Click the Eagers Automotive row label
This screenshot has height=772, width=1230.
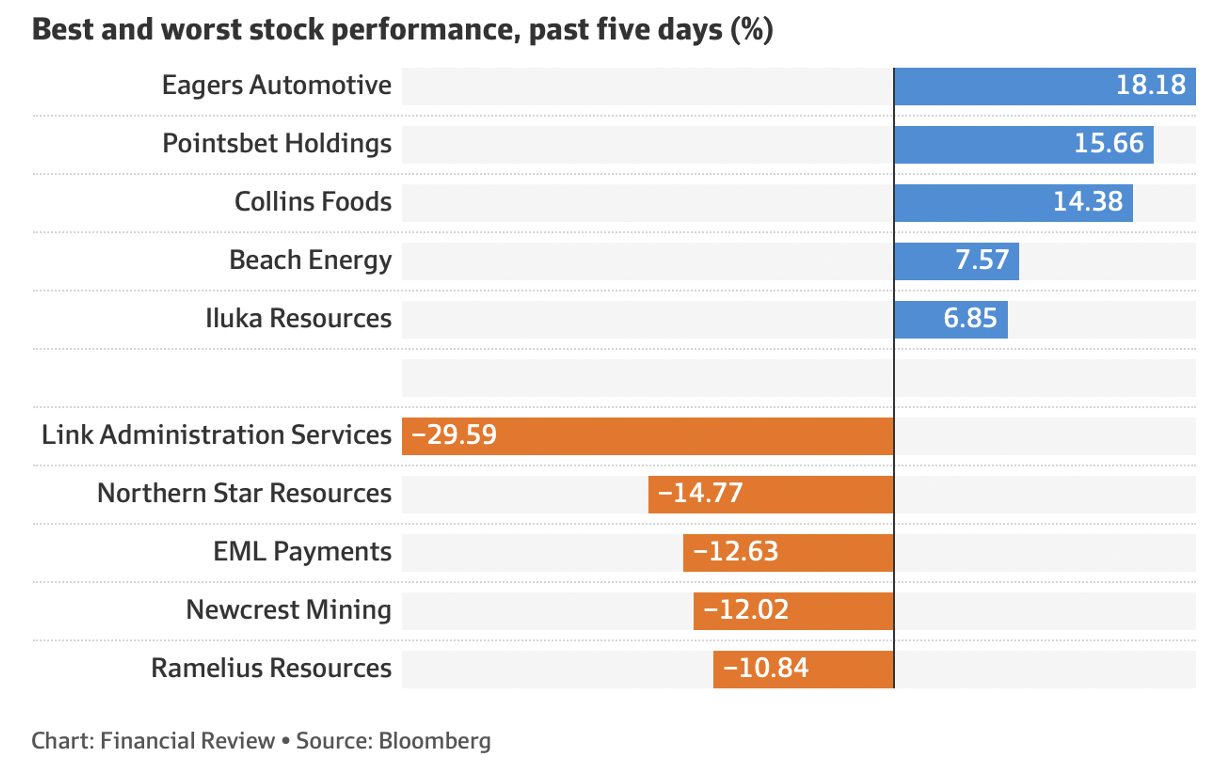pos(277,86)
